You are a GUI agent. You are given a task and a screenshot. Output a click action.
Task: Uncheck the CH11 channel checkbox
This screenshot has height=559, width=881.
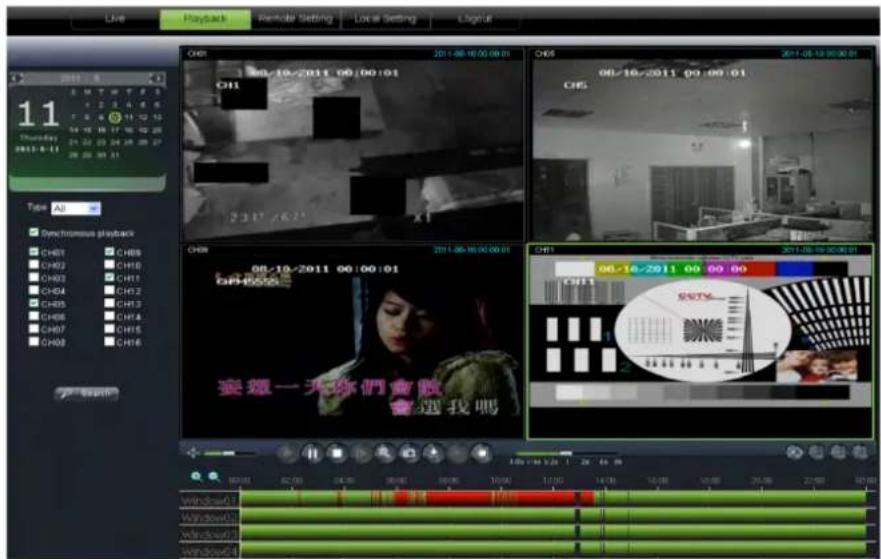(110, 278)
